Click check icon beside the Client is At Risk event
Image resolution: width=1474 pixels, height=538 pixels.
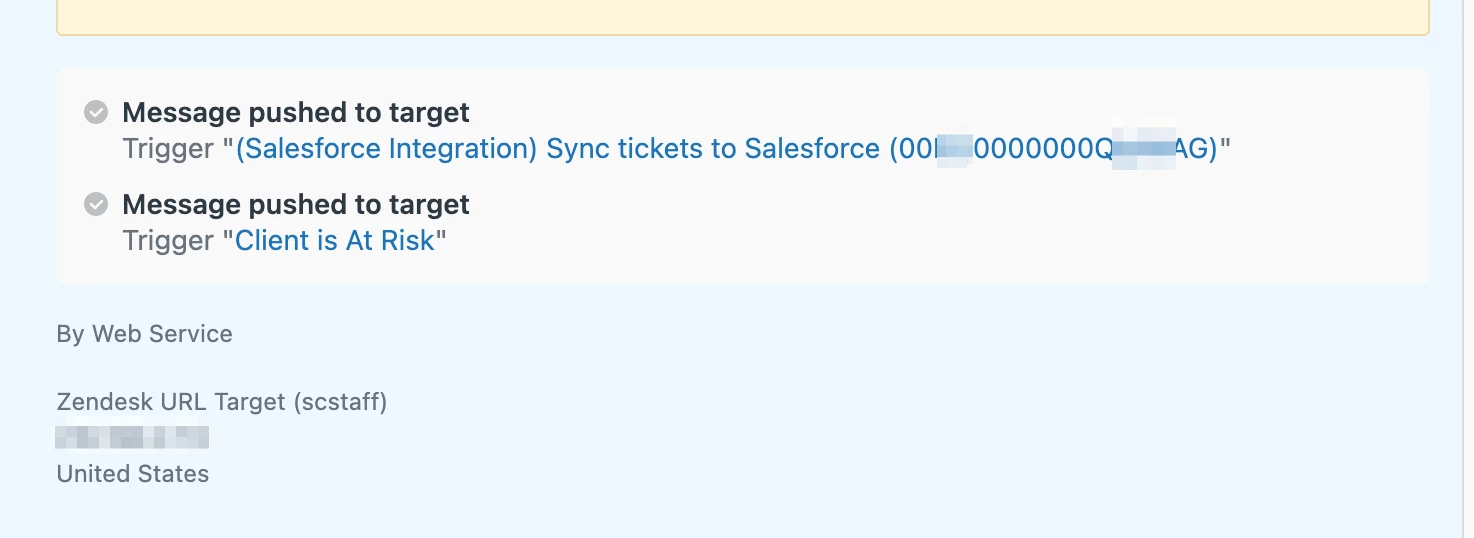96,204
